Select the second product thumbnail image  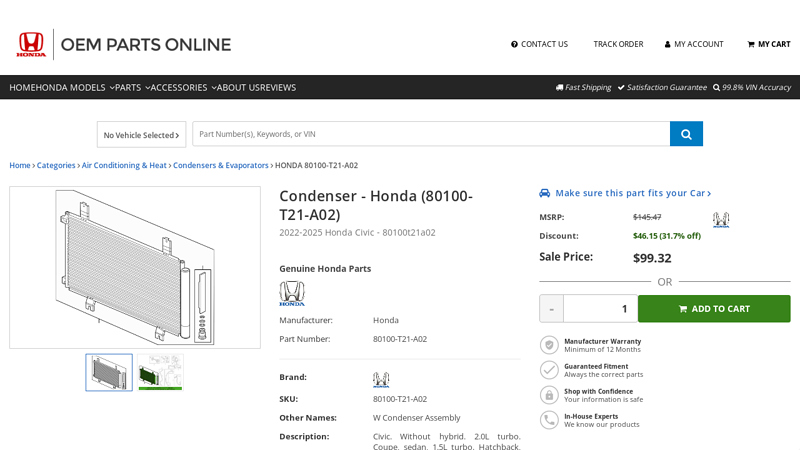(x=160, y=372)
